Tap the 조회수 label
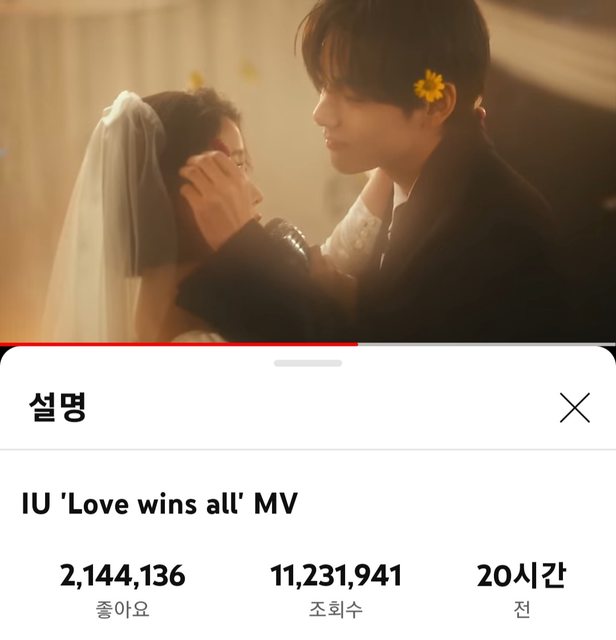Image resolution: width=616 pixels, height=640 pixels. point(336,609)
